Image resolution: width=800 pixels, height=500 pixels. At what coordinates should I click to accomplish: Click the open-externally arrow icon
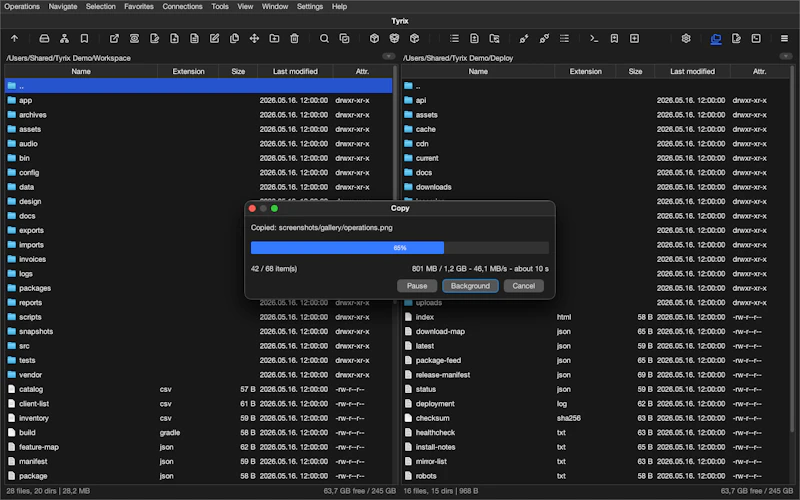tap(114, 38)
